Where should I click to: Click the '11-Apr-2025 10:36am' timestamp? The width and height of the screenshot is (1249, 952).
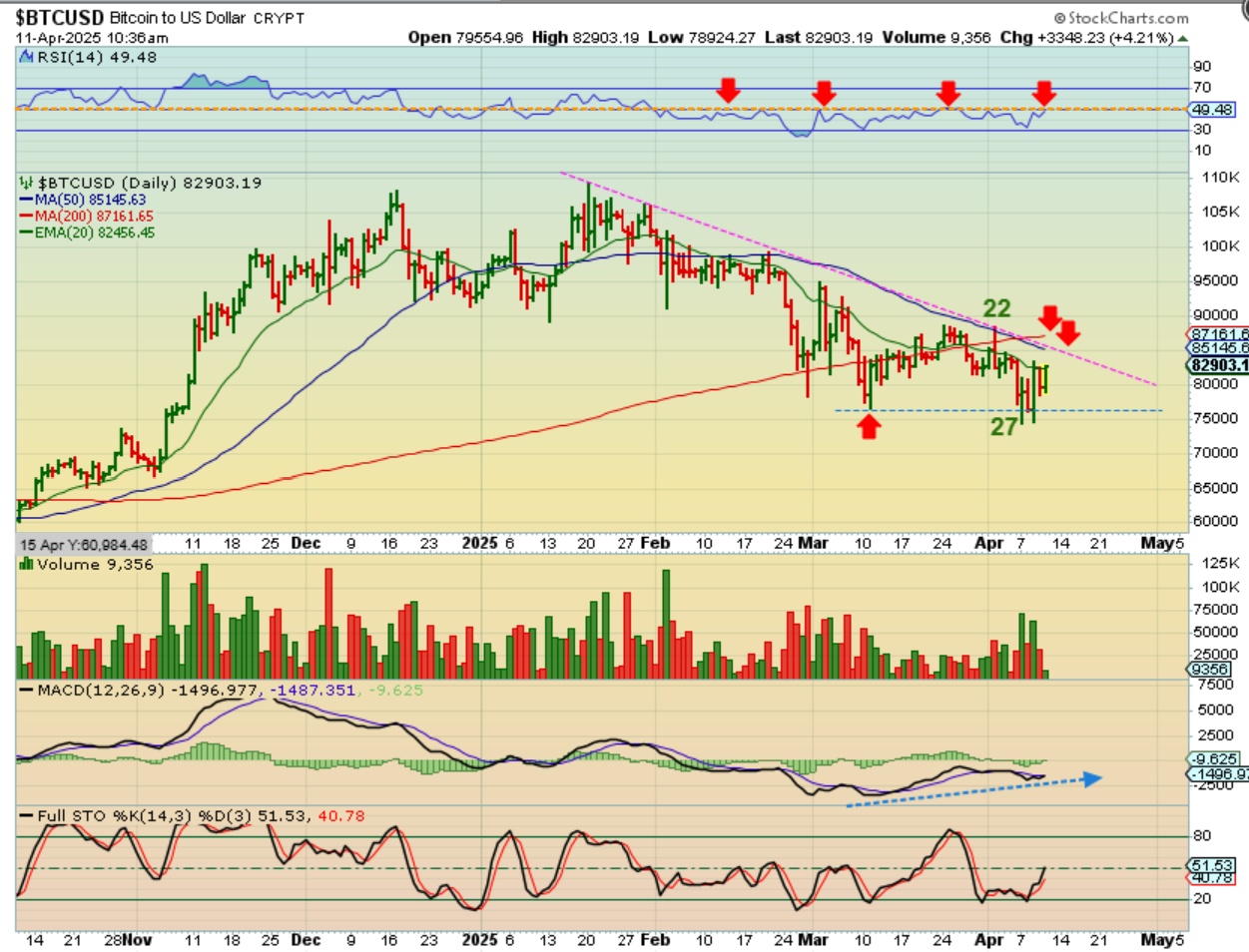pyautogui.click(x=92, y=38)
